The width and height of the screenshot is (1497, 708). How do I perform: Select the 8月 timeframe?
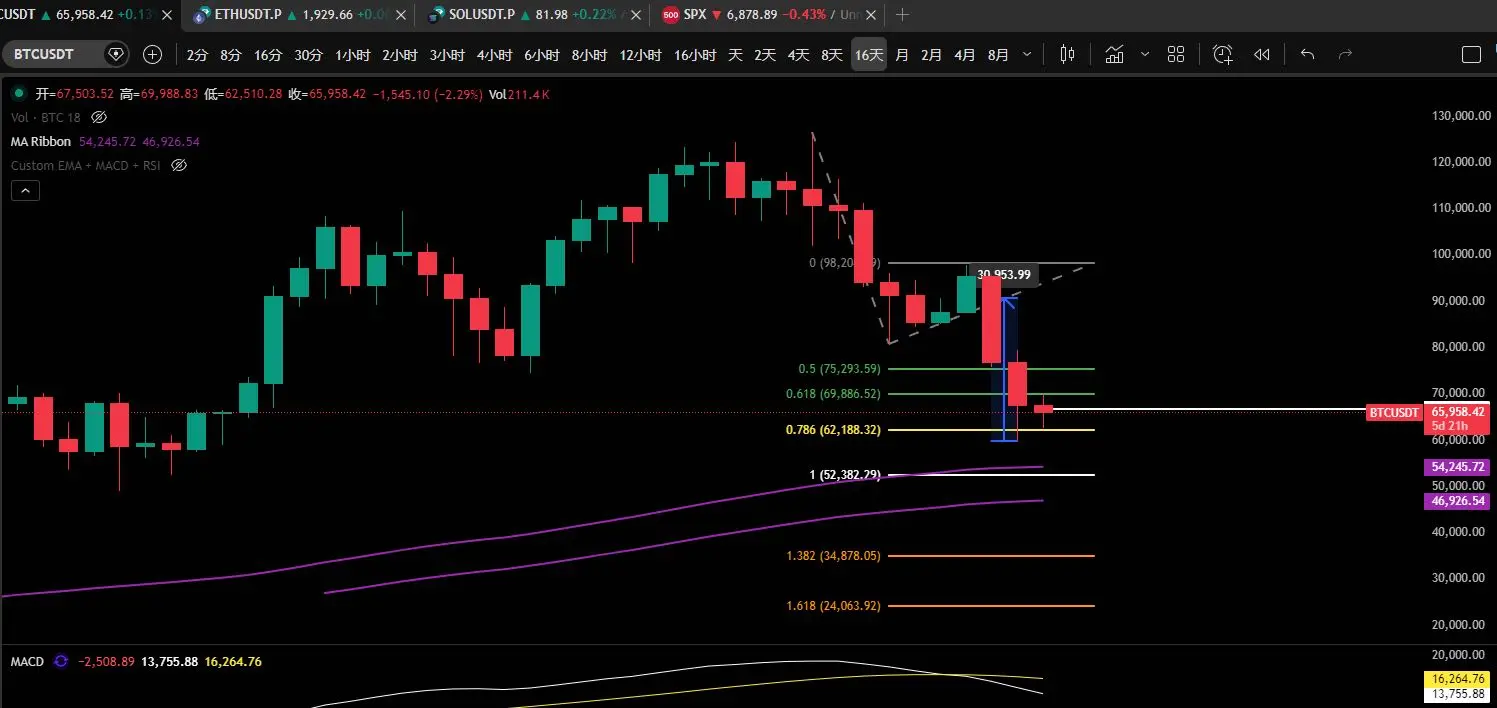998,55
